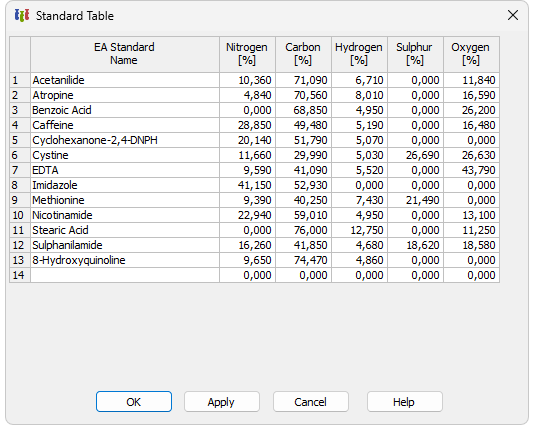Select the EDTA oxygen value 43,790
The height and width of the screenshot is (430, 534).
[471, 170]
